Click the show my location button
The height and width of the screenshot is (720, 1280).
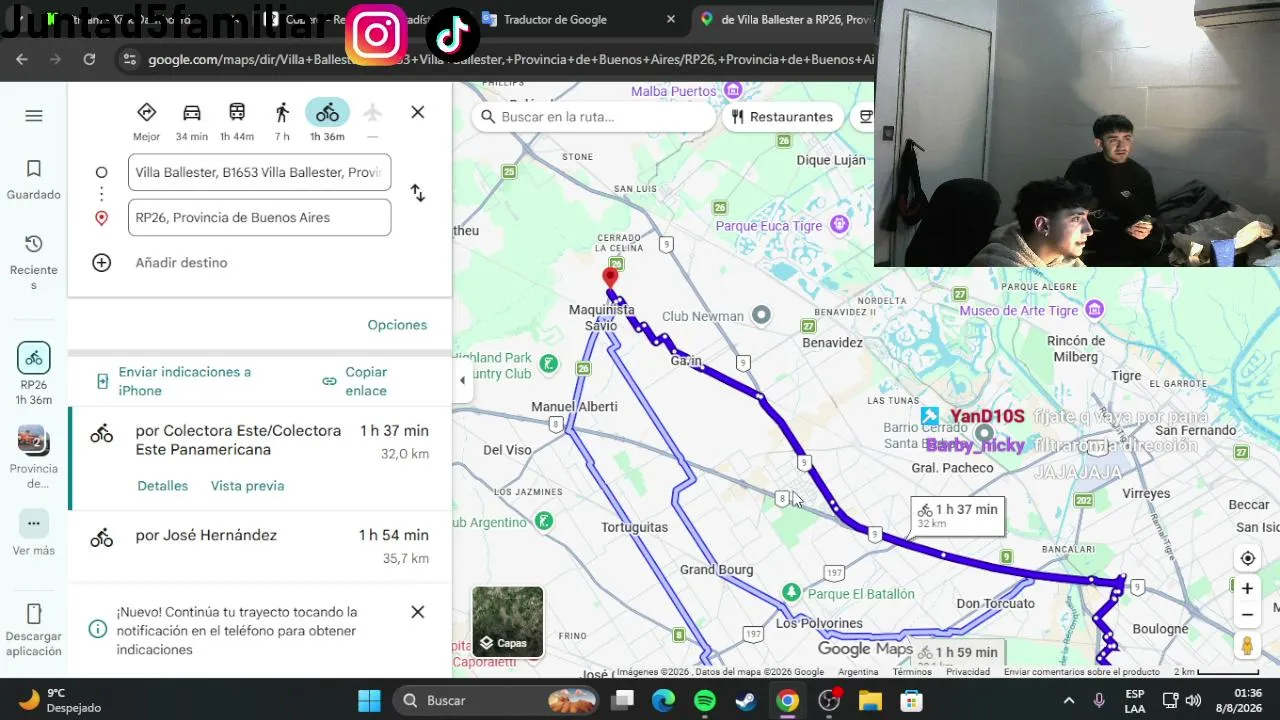tap(1247, 559)
